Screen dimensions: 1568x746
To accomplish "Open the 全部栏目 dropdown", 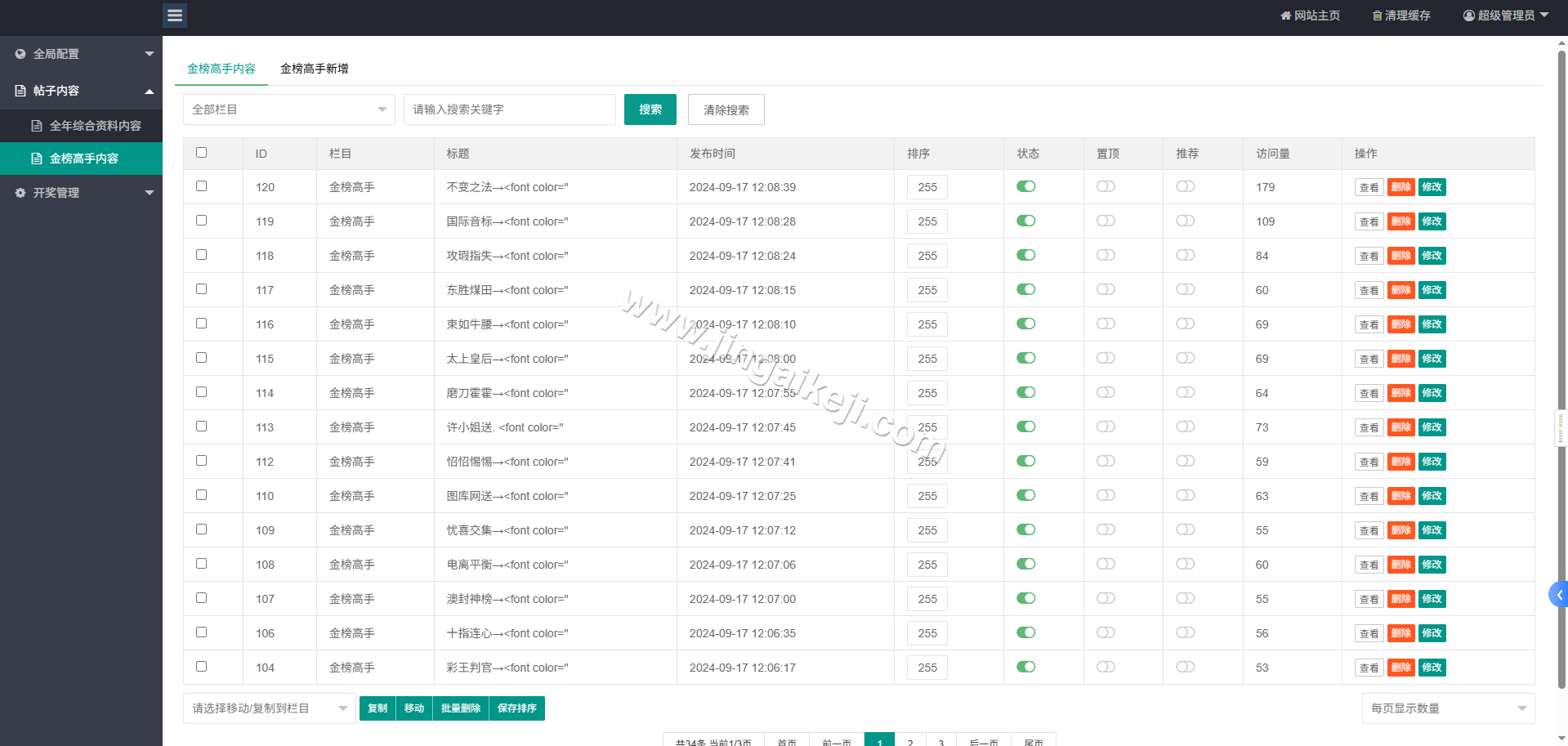I will (288, 109).
